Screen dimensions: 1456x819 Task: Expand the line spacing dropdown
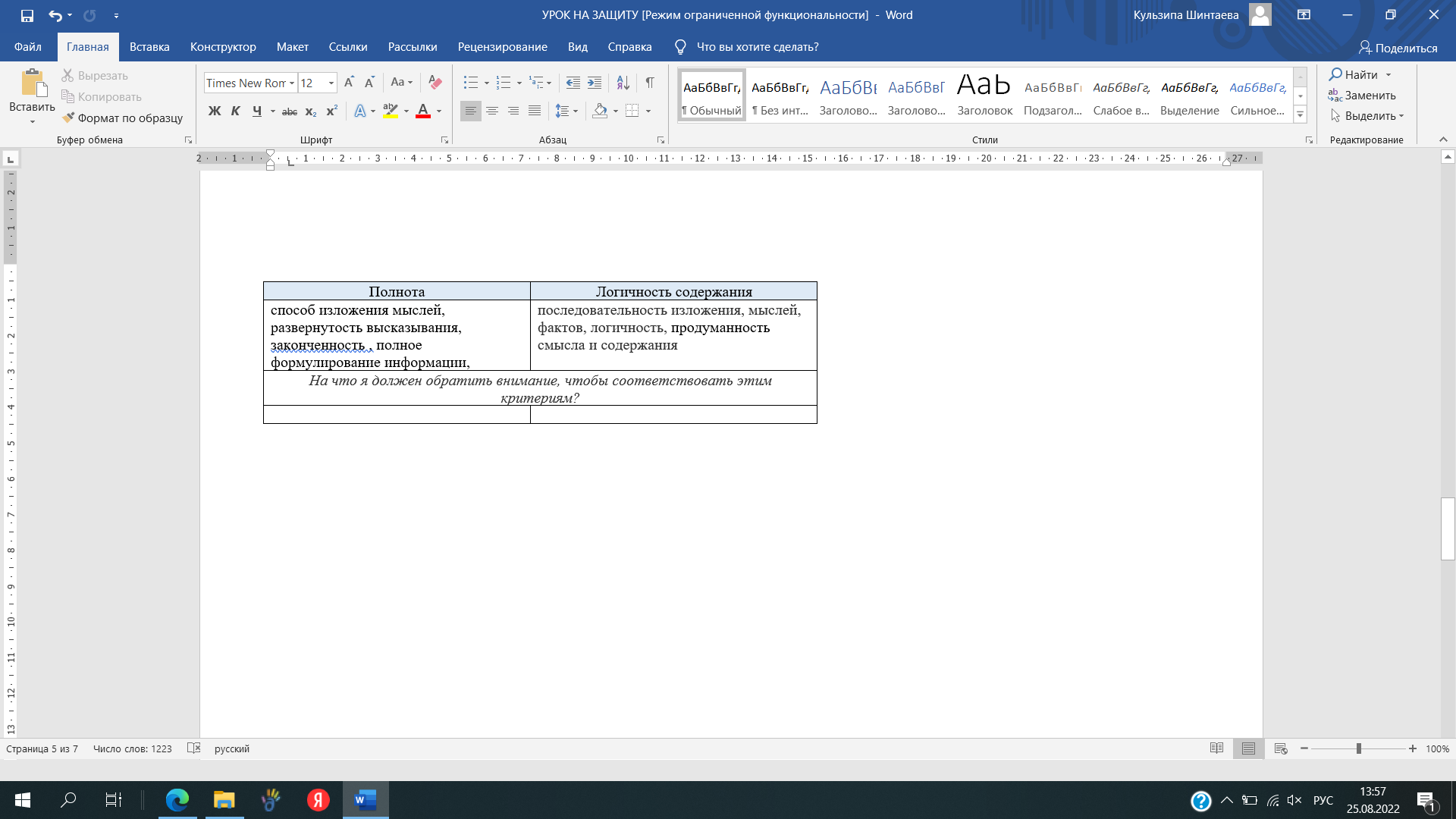coord(576,111)
